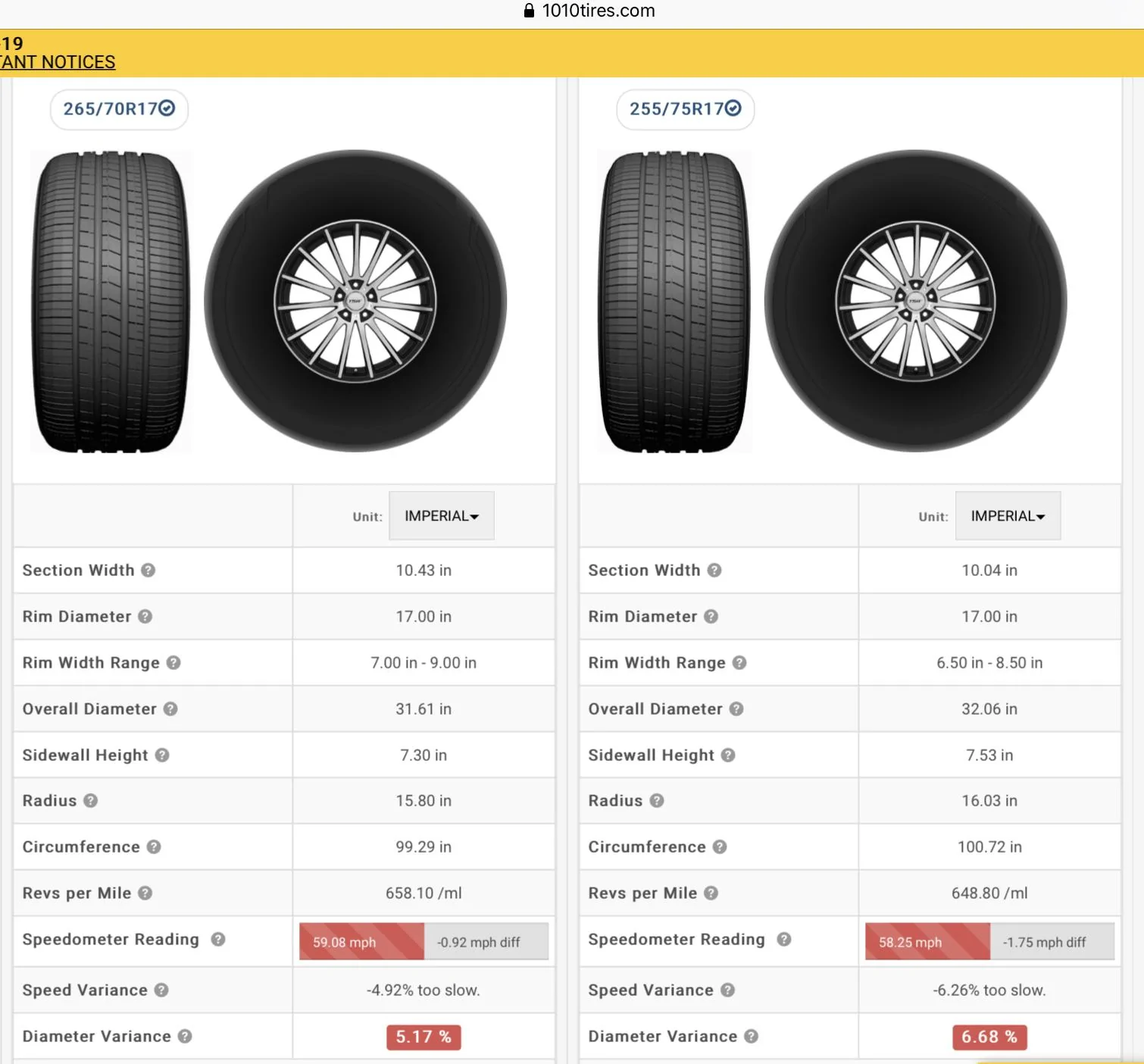Click the red 6.68 % variance badge
Image resolution: width=1144 pixels, height=1064 pixels.
[989, 1037]
